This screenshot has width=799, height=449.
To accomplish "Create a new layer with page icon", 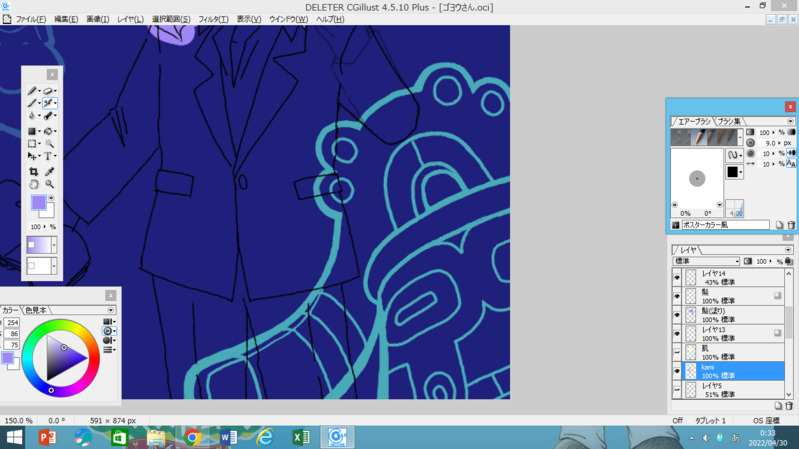I will tap(778, 406).
